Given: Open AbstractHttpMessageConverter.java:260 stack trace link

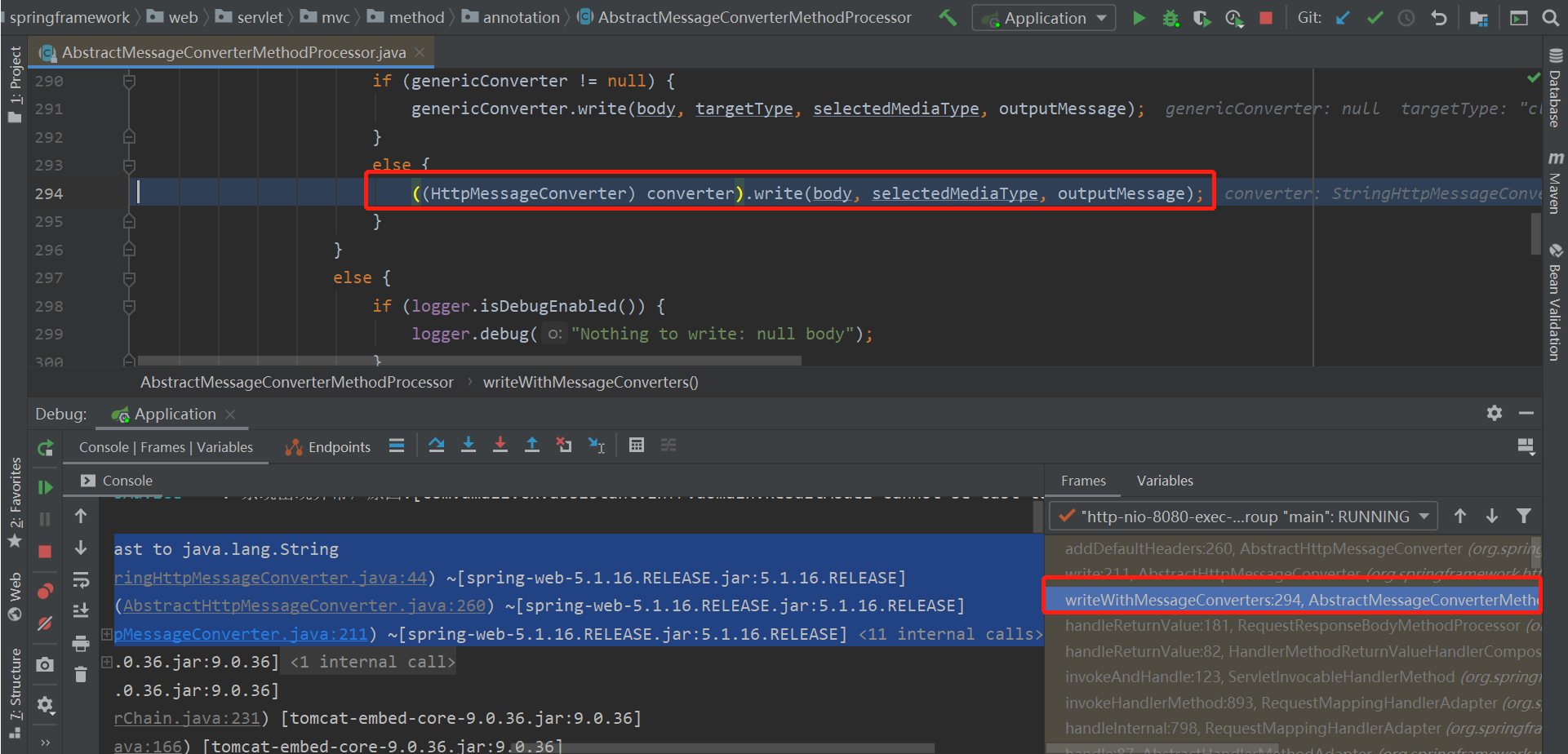Looking at the screenshot, I should click(304, 605).
